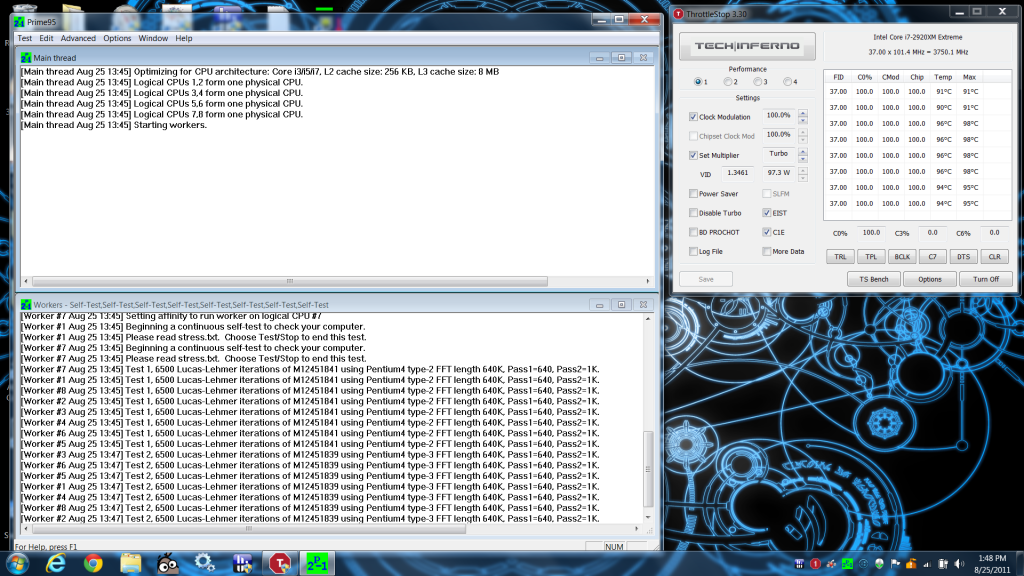Click the CLR button to reset max temps
Screen dimensions: 1024x576
[x=995, y=257]
